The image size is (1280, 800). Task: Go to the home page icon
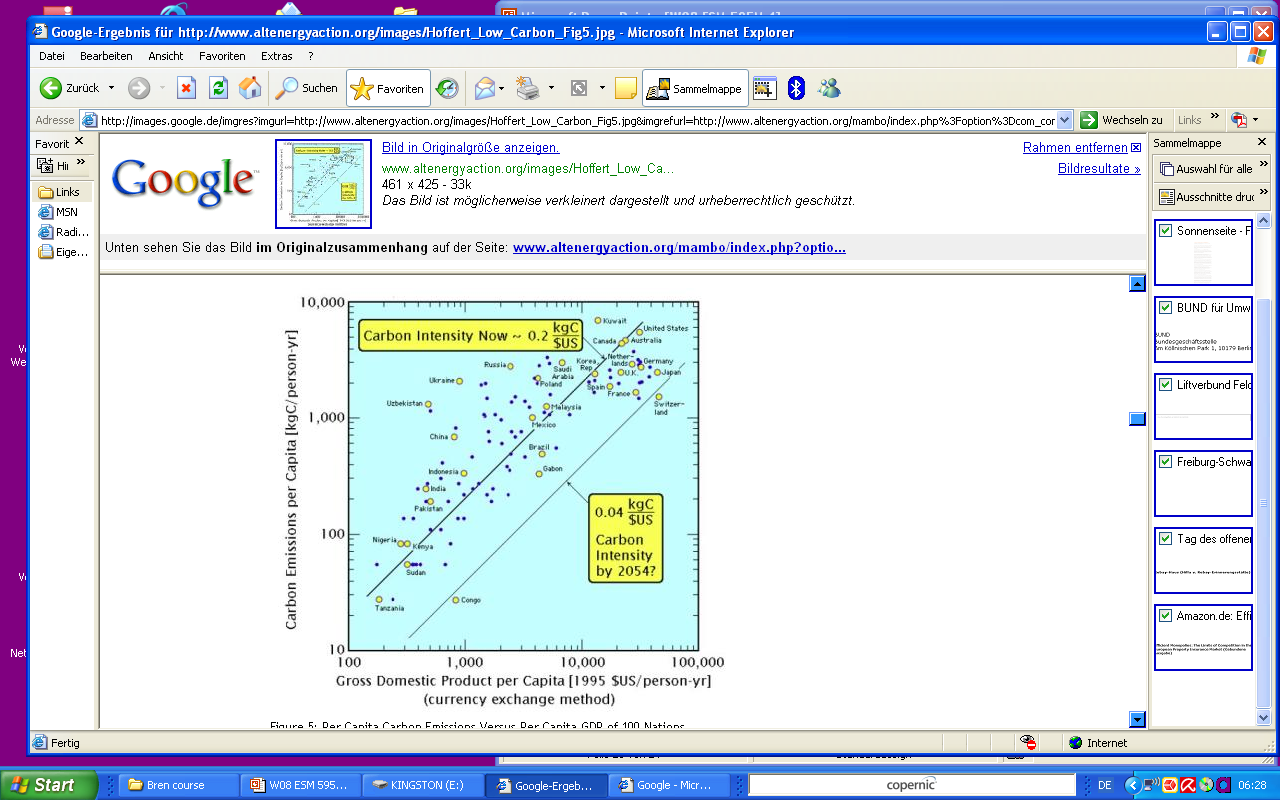pyautogui.click(x=250, y=88)
